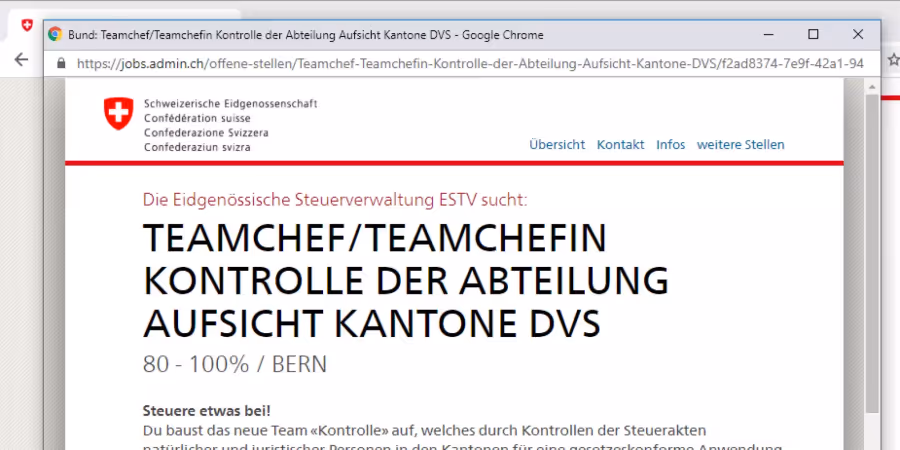Click the 'Schweizerische Eidgenossenschaft' logo text

tap(231, 104)
